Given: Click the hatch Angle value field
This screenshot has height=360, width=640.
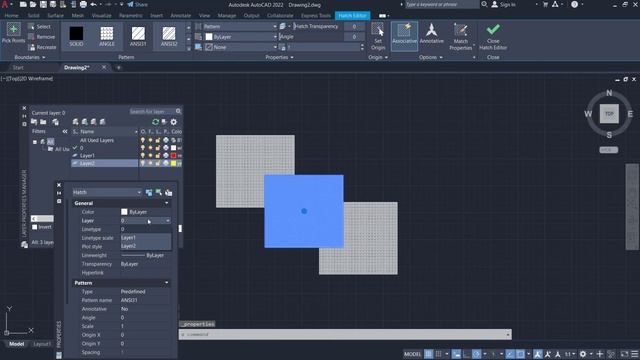Looking at the screenshot, I should pos(354,37).
